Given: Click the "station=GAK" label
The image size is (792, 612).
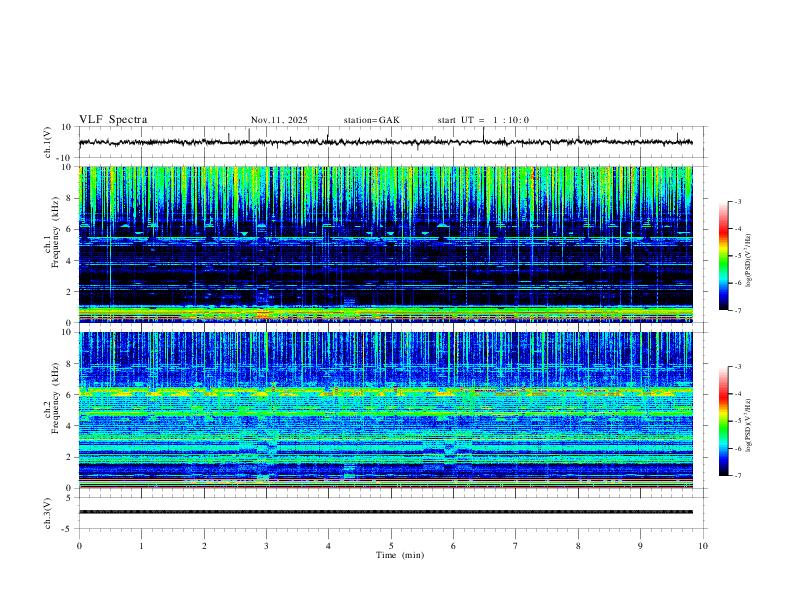Looking at the screenshot, I should click(x=371, y=120).
